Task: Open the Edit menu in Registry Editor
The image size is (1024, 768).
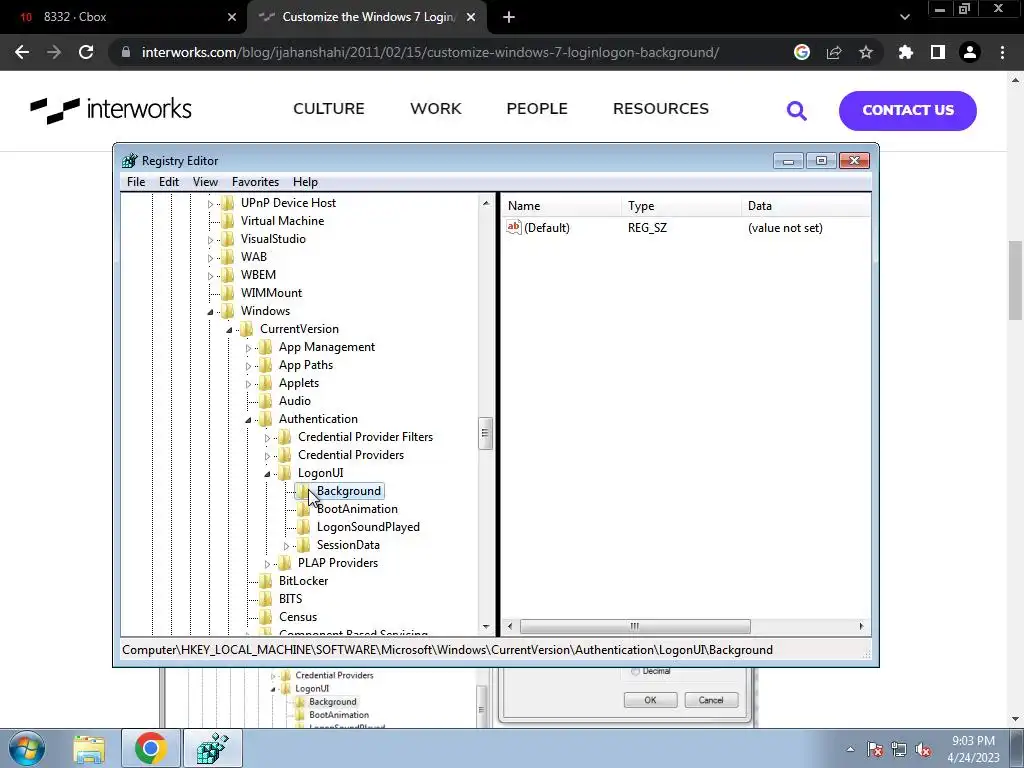Action: pyautogui.click(x=168, y=182)
